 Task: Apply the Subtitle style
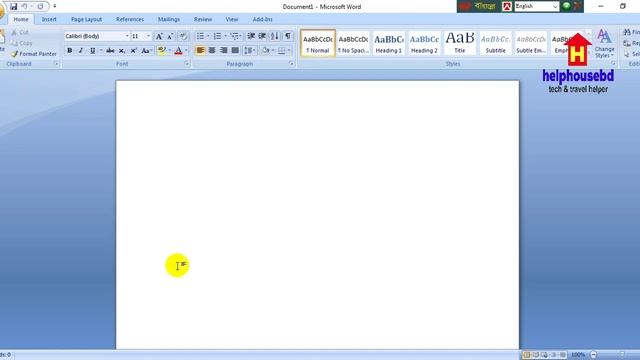(495, 43)
